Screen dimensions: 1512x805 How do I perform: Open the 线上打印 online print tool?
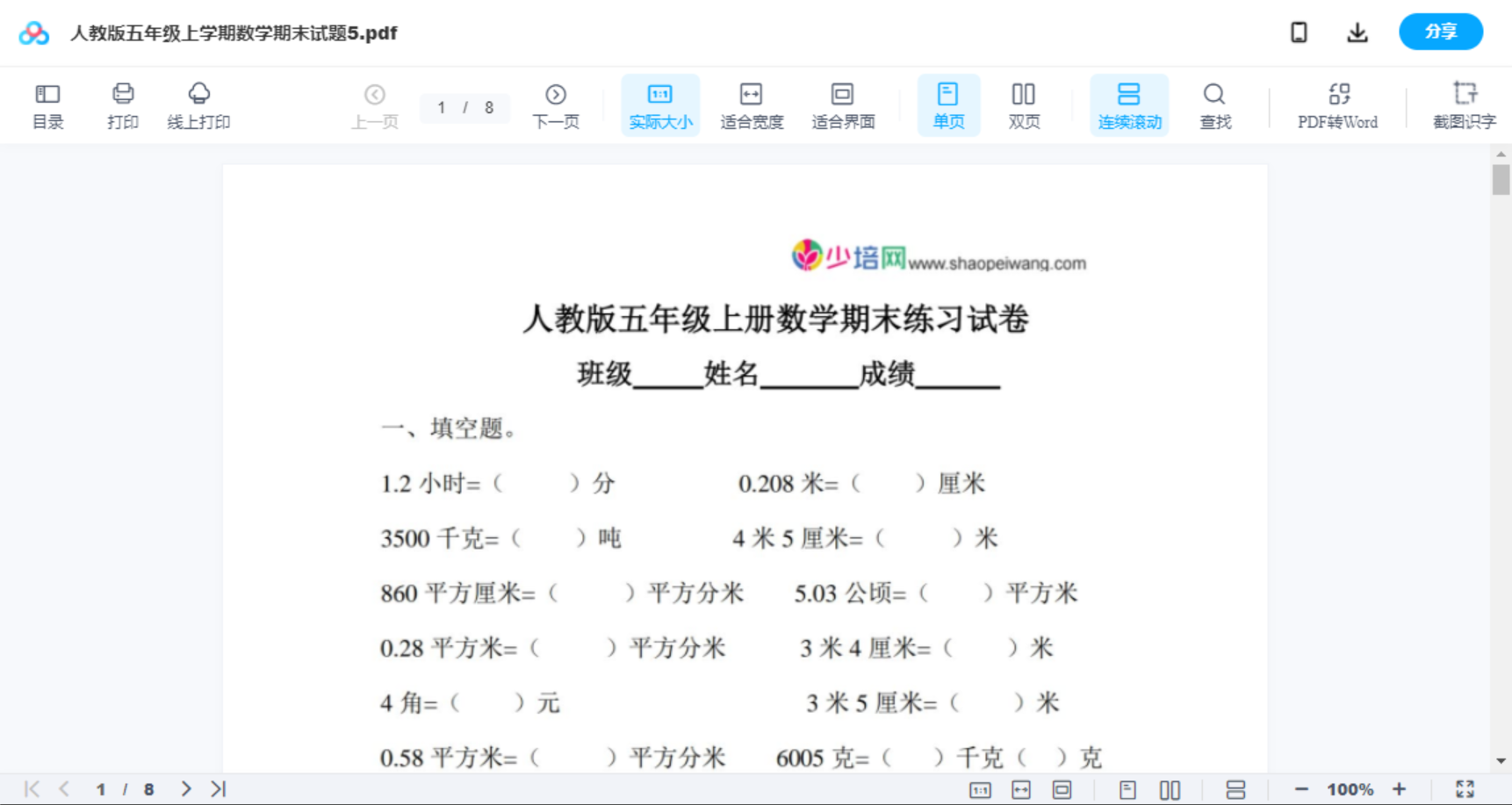pos(198,104)
